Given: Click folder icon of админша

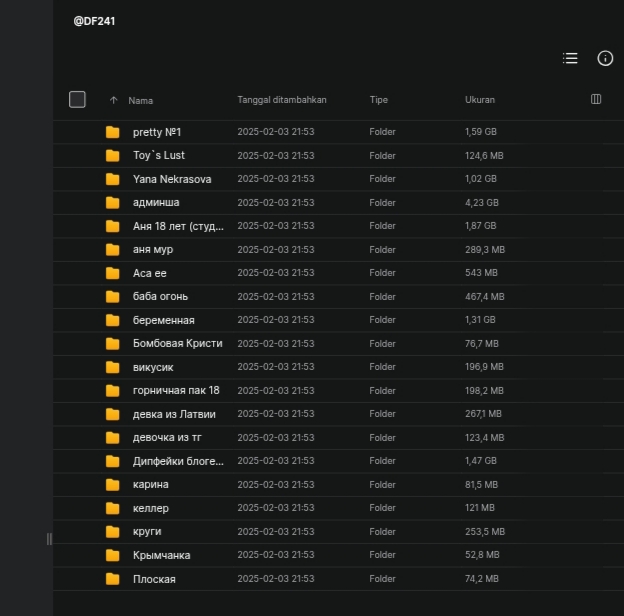Looking at the screenshot, I should click(113, 203).
